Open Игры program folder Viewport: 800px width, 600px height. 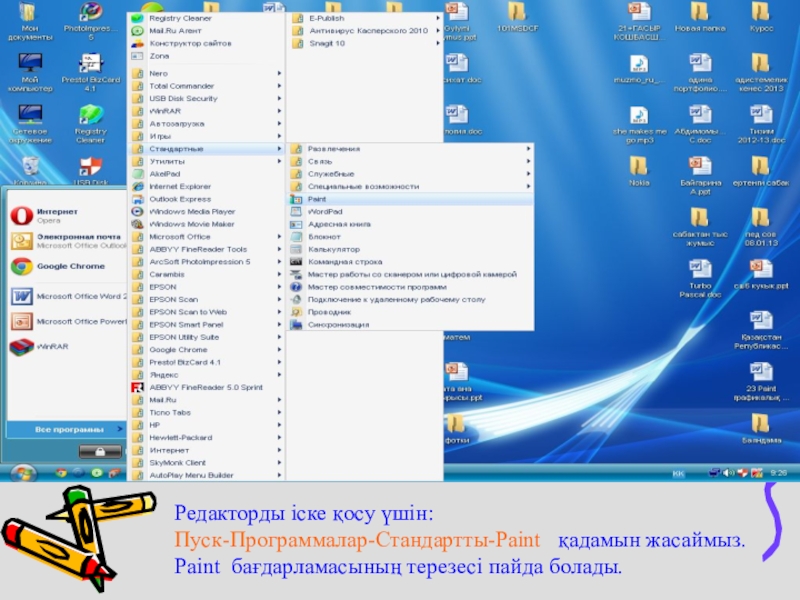(207, 136)
